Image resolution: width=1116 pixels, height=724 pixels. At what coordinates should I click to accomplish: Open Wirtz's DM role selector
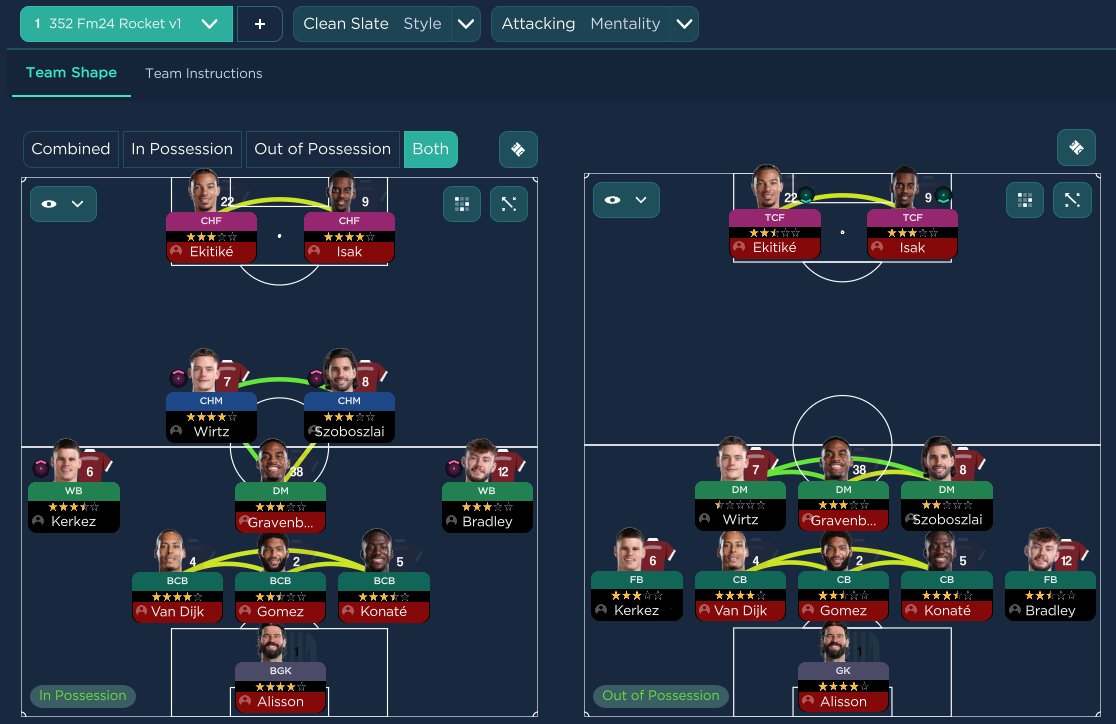(740, 489)
